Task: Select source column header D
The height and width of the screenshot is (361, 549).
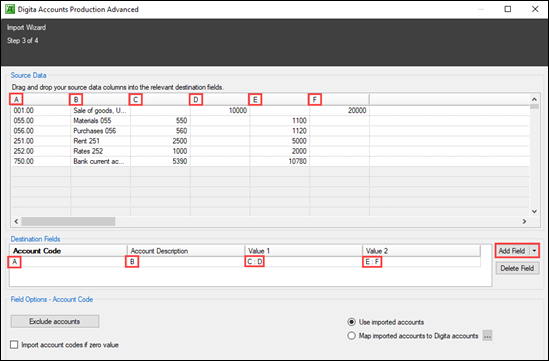Action: (220, 100)
